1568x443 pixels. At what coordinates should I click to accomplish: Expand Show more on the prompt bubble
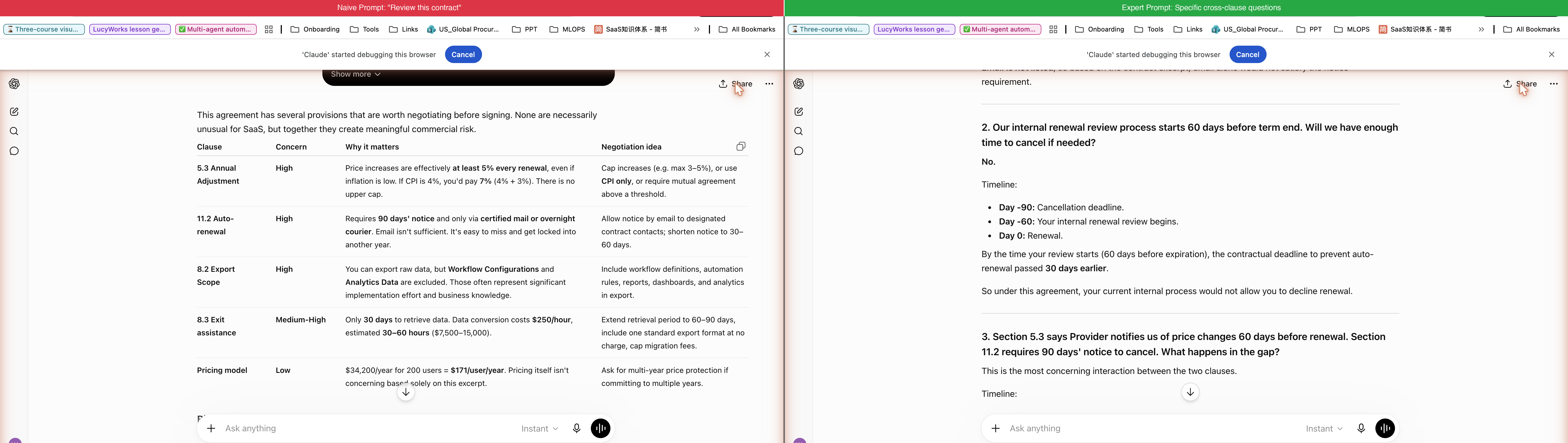356,74
